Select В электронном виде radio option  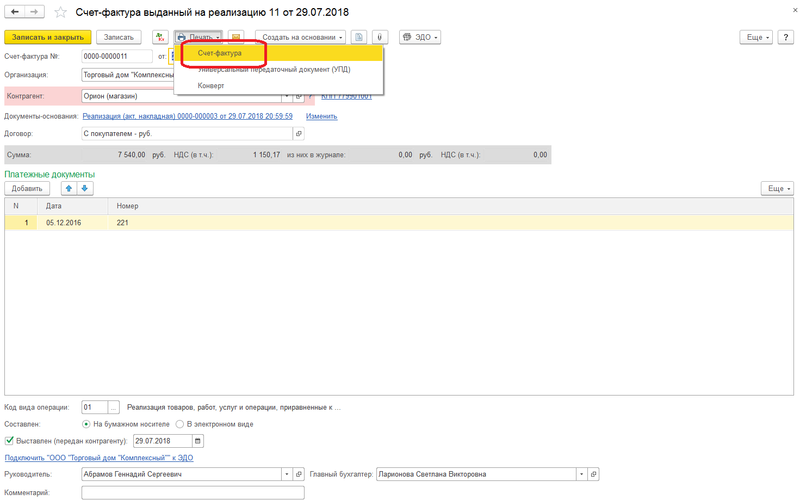coord(180,424)
